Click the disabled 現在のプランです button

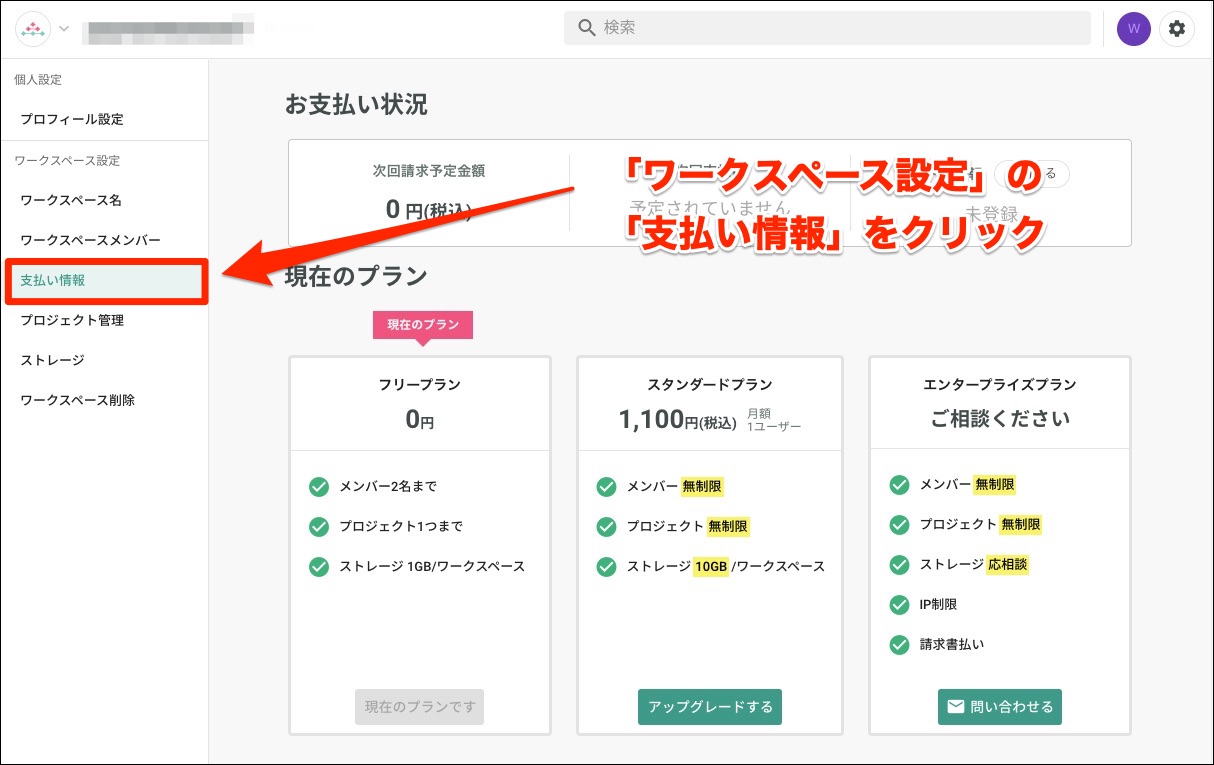click(419, 707)
